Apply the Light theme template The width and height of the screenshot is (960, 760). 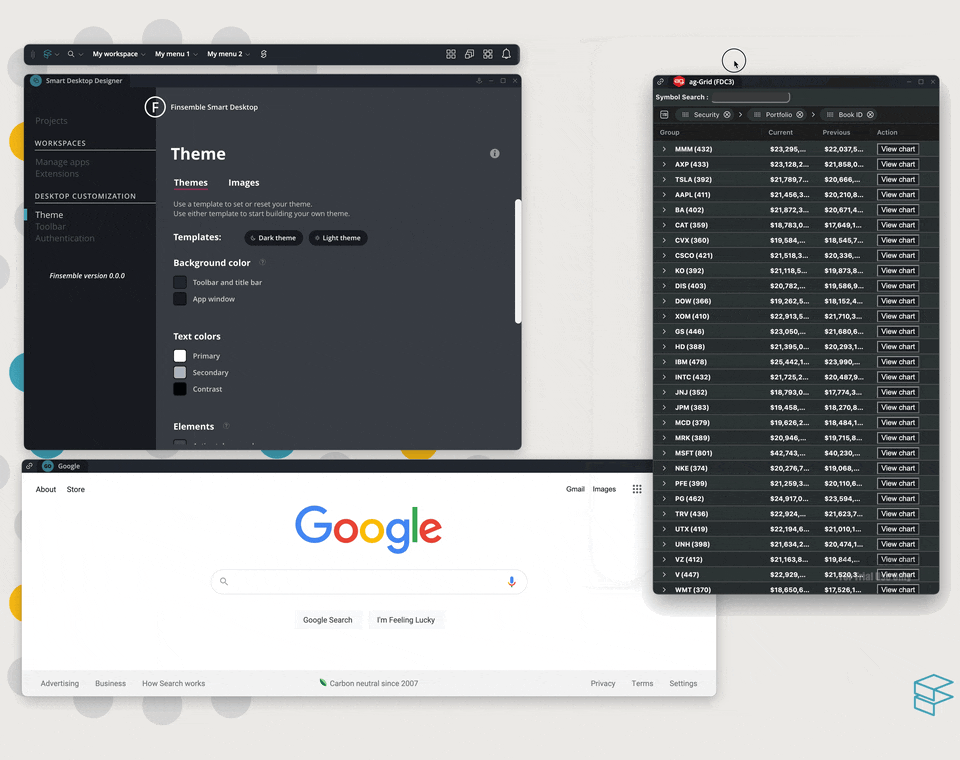tap(338, 238)
